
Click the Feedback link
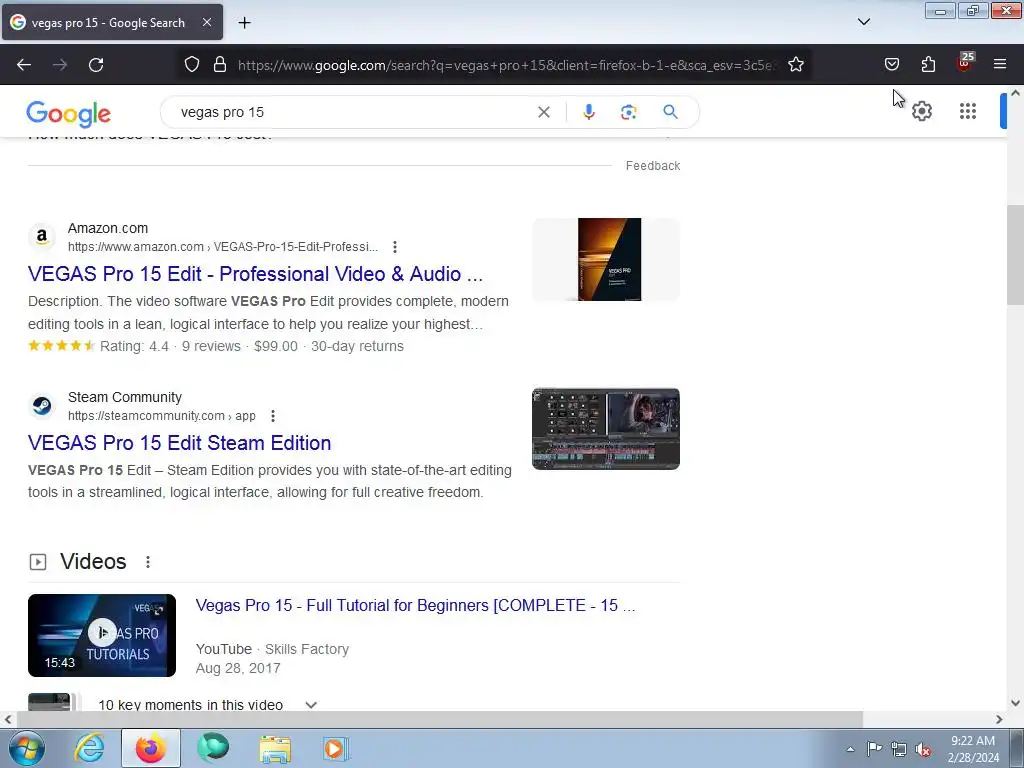coord(652,166)
